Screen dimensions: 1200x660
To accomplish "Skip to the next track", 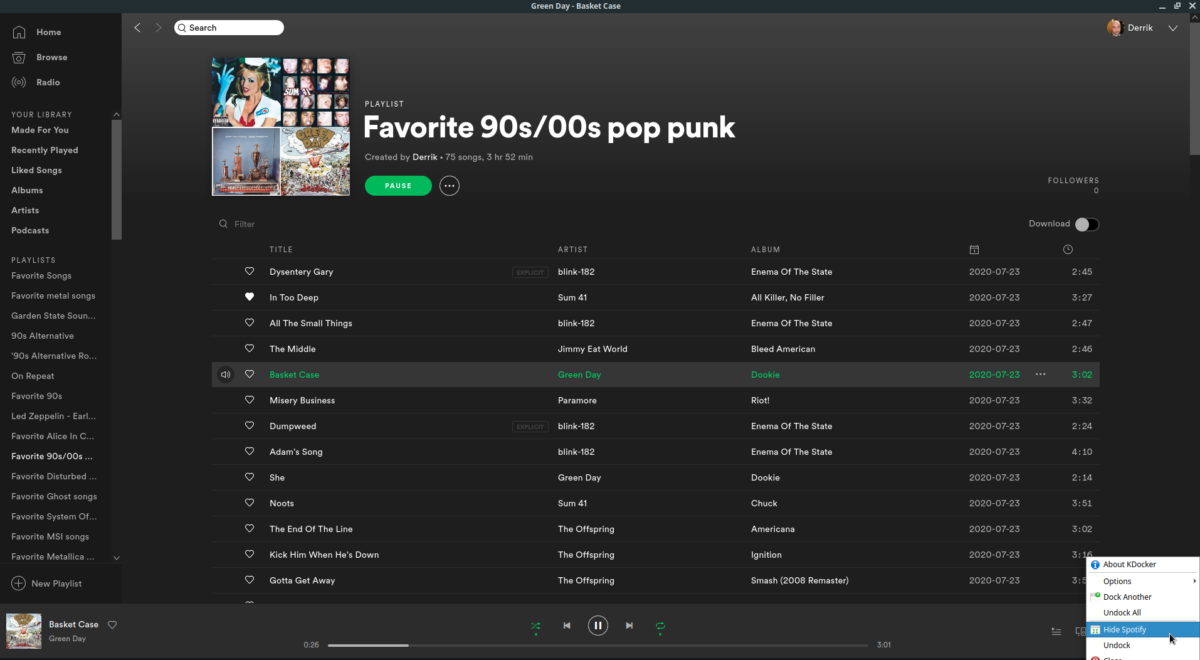I will tap(629, 626).
